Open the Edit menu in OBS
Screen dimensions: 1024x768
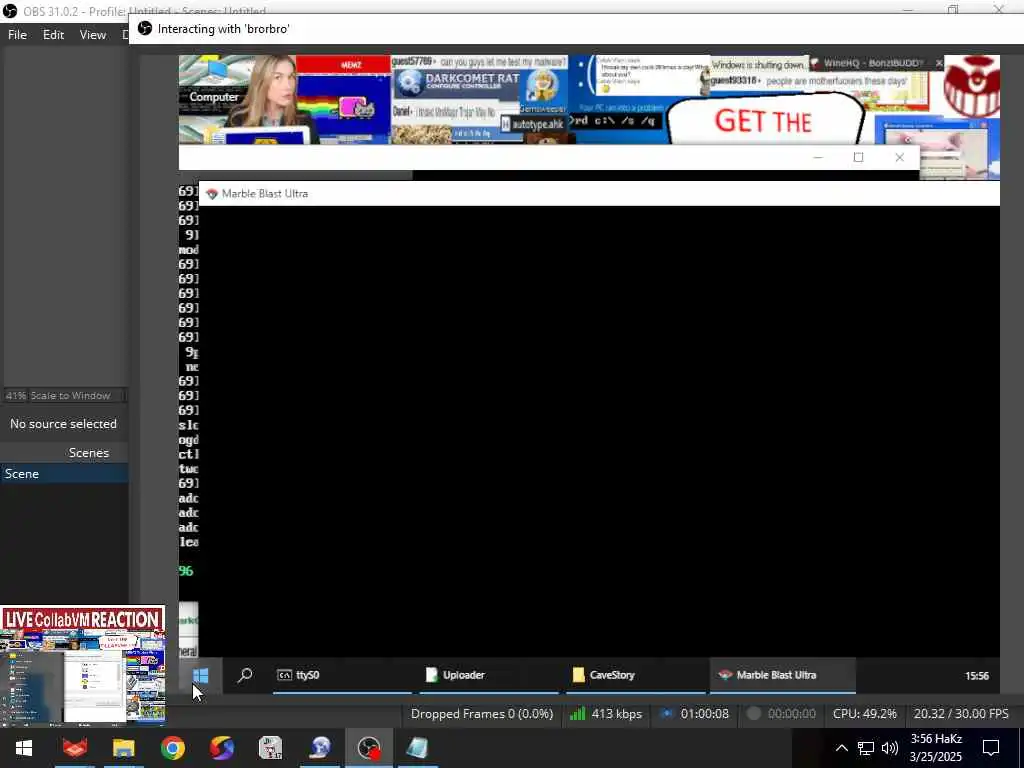click(54, 35)
